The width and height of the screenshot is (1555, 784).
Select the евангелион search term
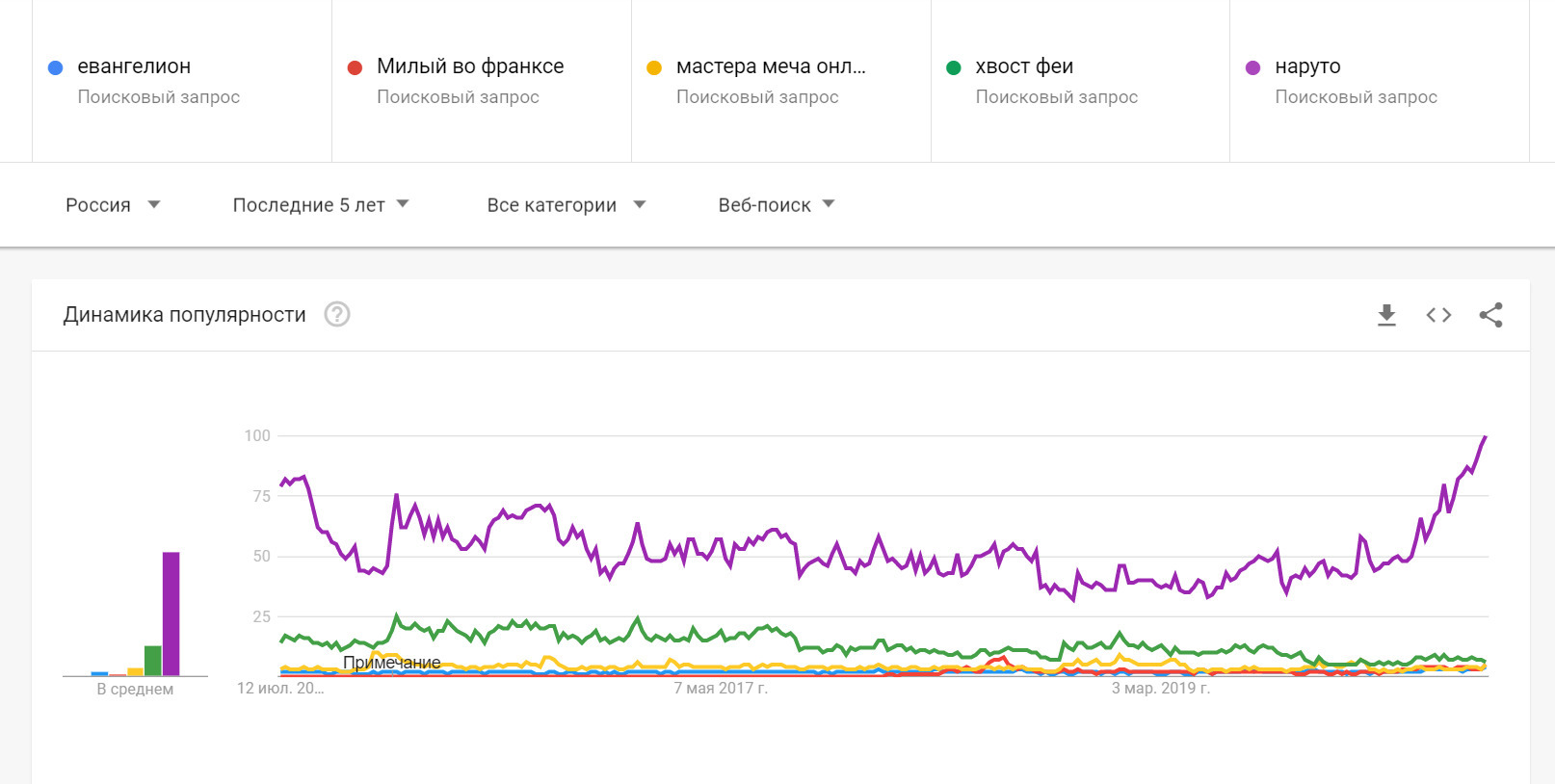[134, 66]
